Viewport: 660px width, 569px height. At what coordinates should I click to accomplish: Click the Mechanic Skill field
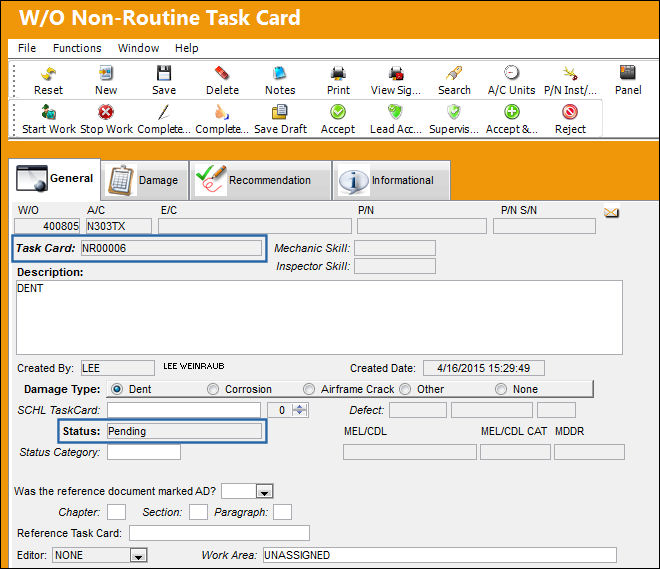[395, 248]
